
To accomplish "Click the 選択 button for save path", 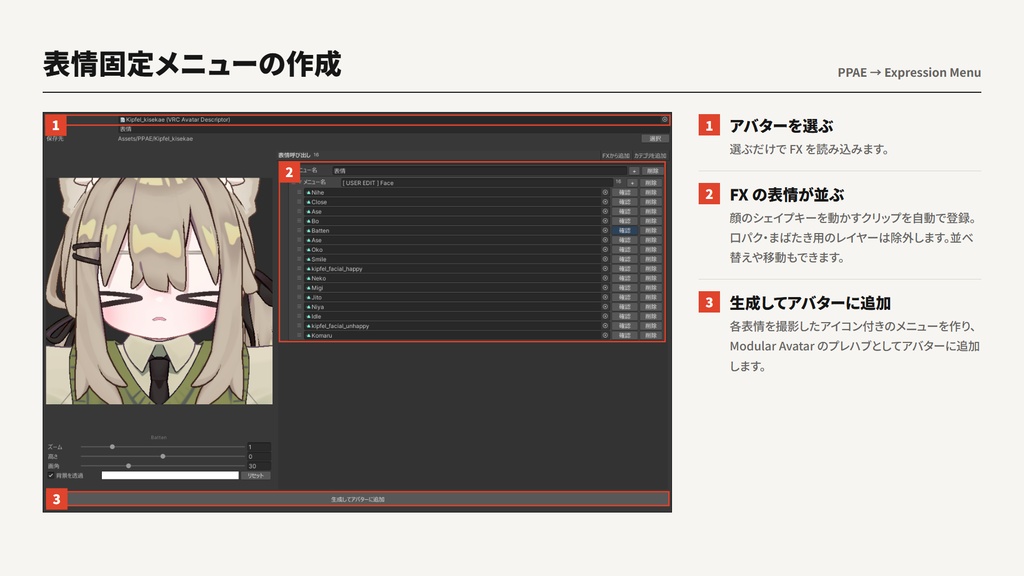I will click(655, 138).
